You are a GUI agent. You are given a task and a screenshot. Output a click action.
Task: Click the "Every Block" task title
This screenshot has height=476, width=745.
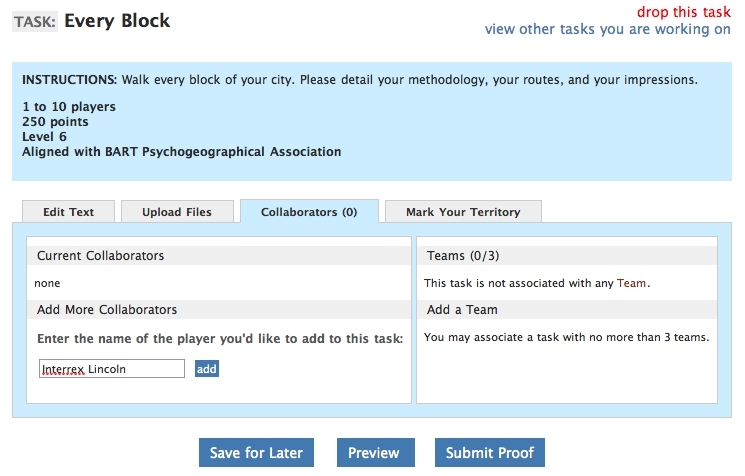(x=117, y=20)
